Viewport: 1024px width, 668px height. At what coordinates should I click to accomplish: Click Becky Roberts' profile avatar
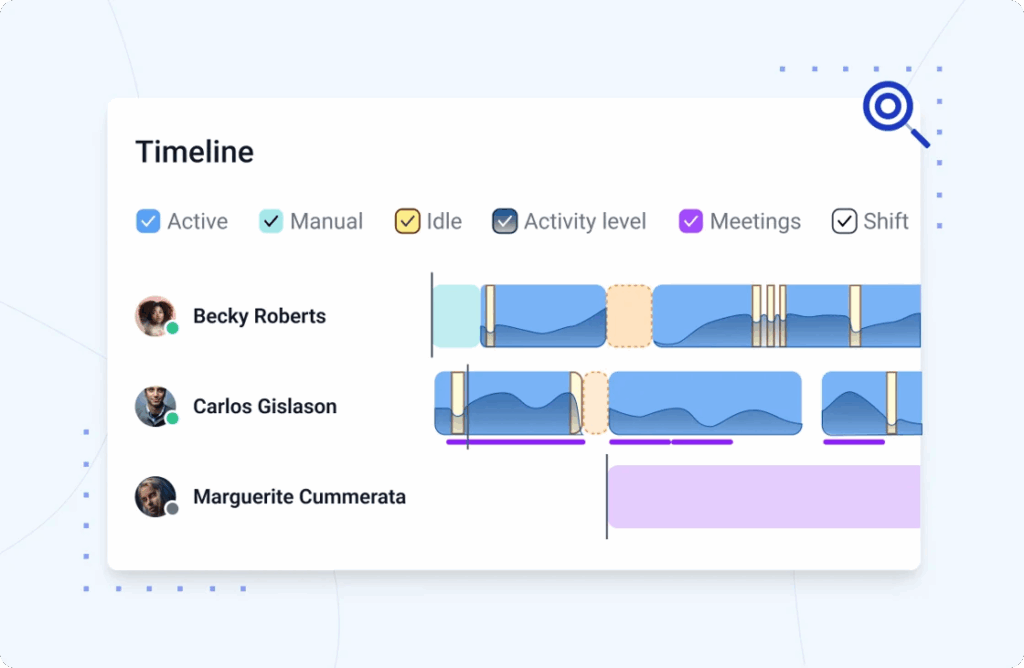[156, 315]
